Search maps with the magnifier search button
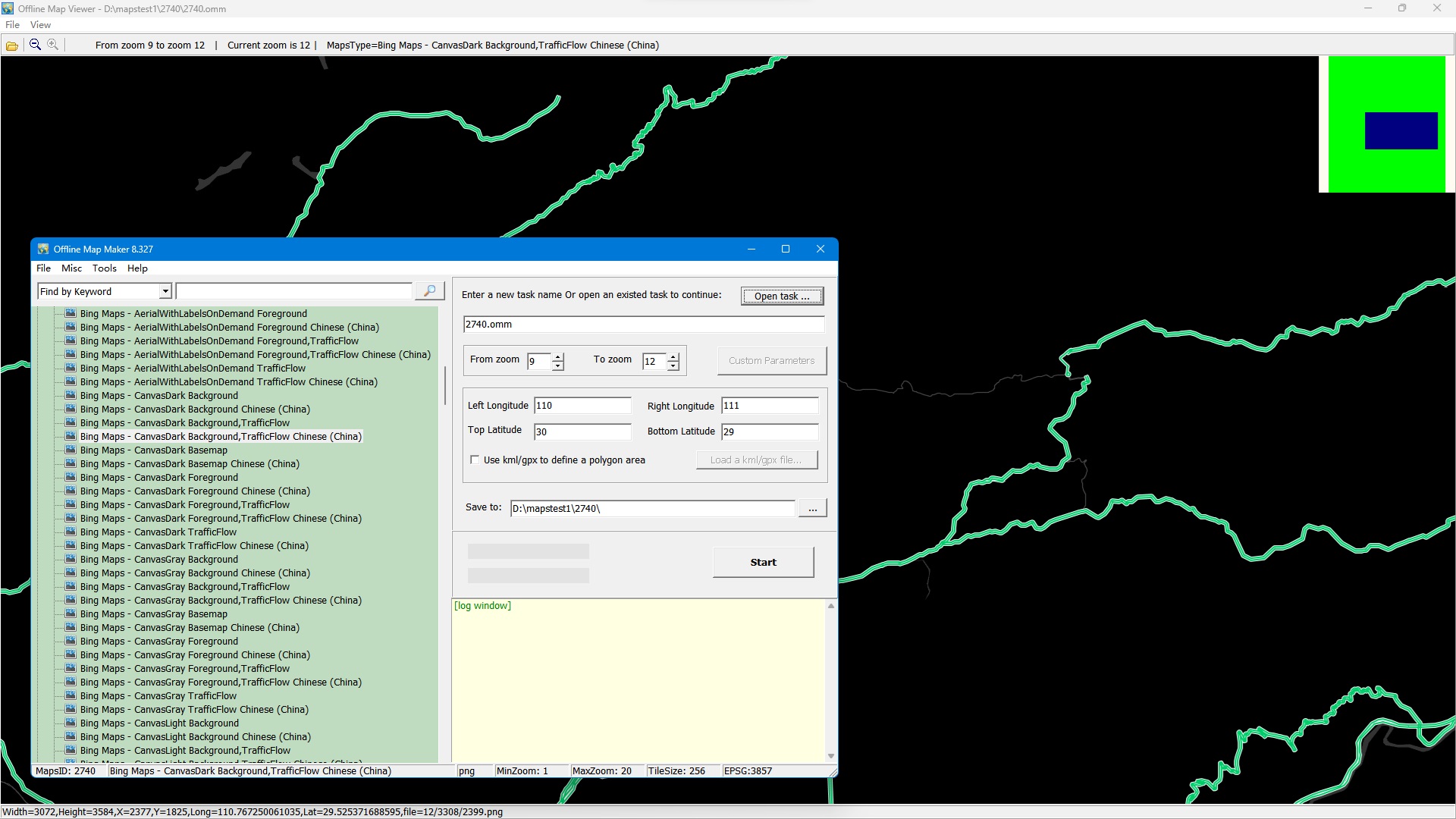1456x819 pixels. pyautogui.click(x=429, y=291)
